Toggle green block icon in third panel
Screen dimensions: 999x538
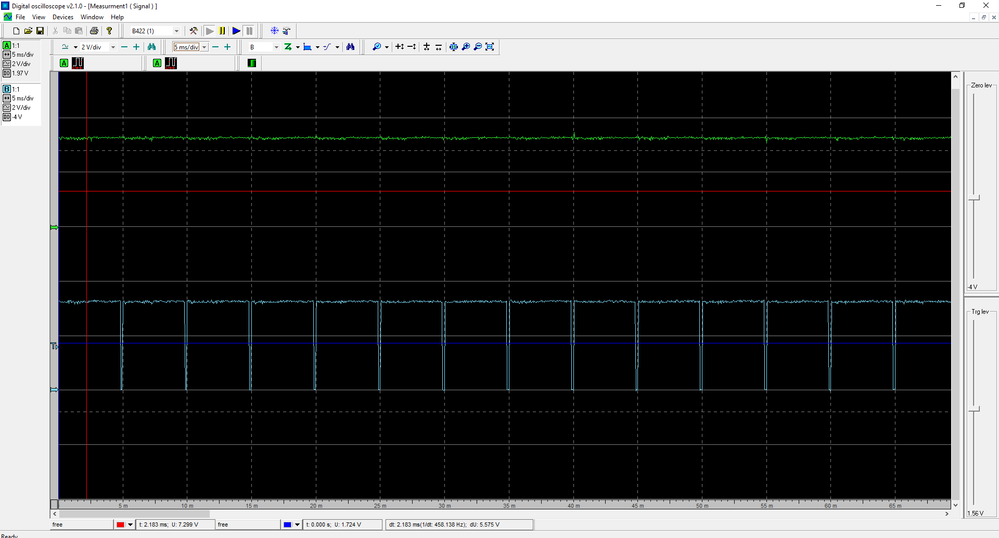pos(252,63)
